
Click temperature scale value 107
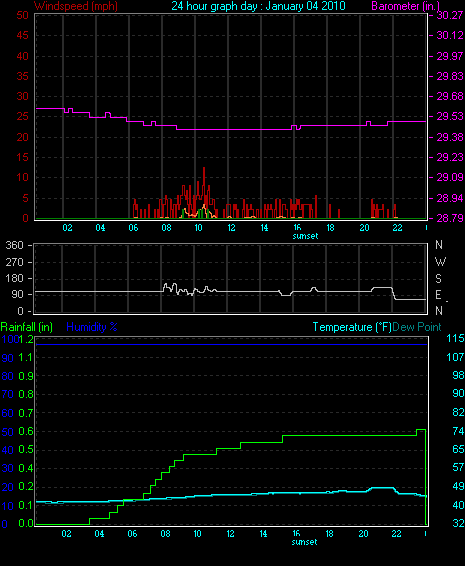[x=455, y=357]
